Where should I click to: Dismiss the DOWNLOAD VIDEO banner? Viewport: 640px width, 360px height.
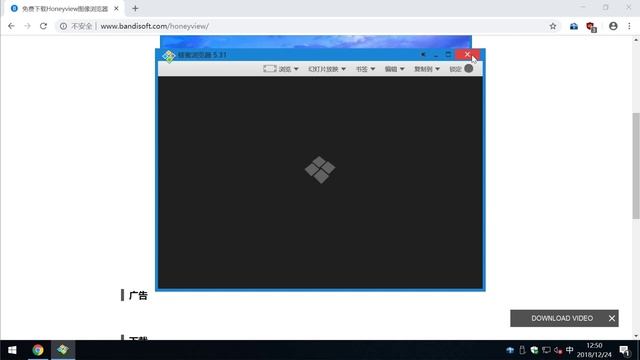pos(611,318)
